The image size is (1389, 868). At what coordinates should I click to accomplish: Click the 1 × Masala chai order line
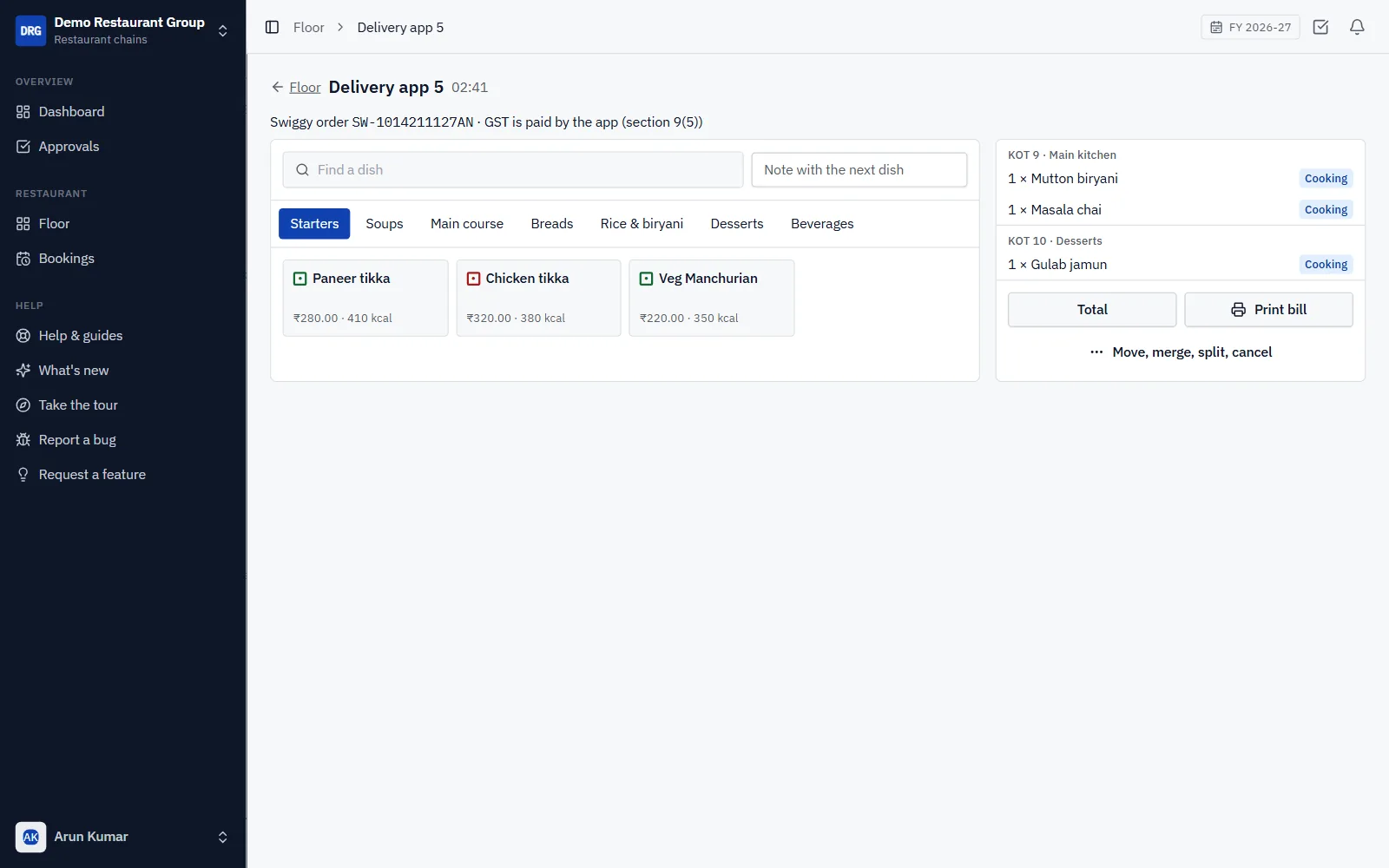1180,210
